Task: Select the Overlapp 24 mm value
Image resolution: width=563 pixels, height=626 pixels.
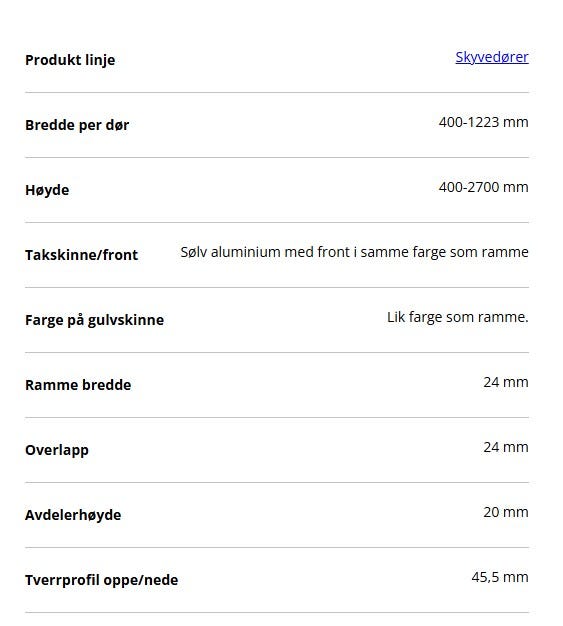Action: point(506,448)
